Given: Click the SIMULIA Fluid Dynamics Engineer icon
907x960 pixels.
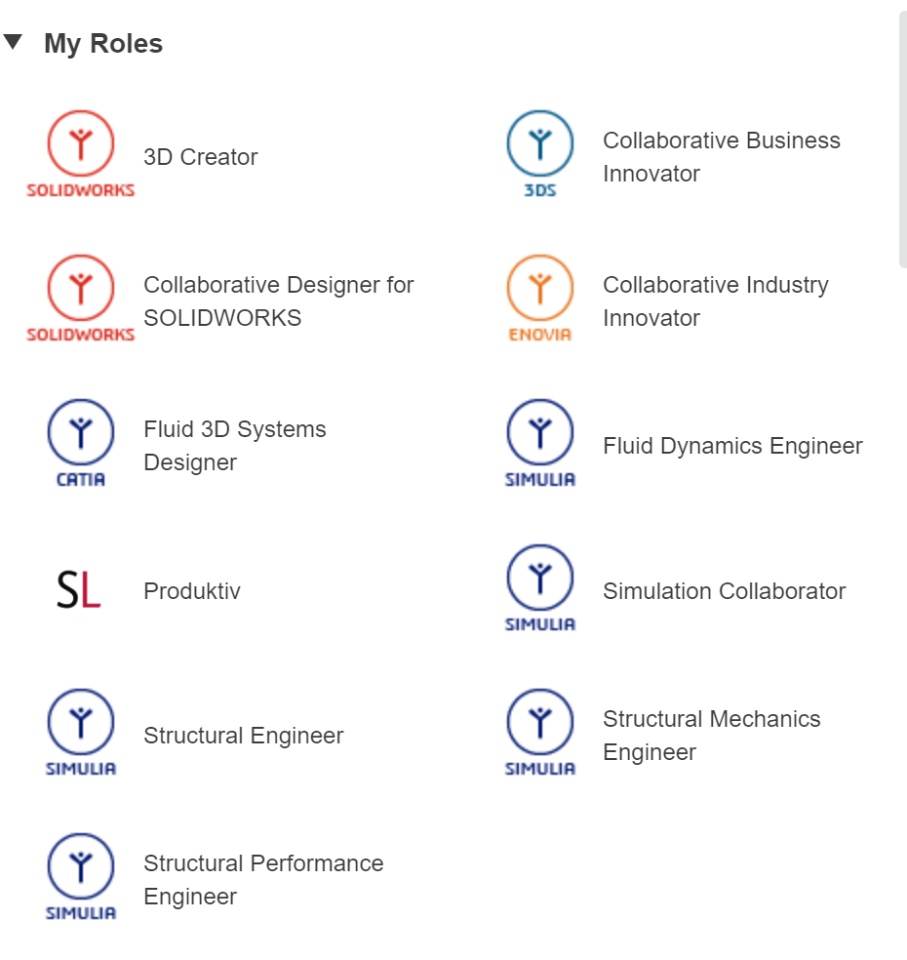Looking at the screenshot, I should point(540,443).
